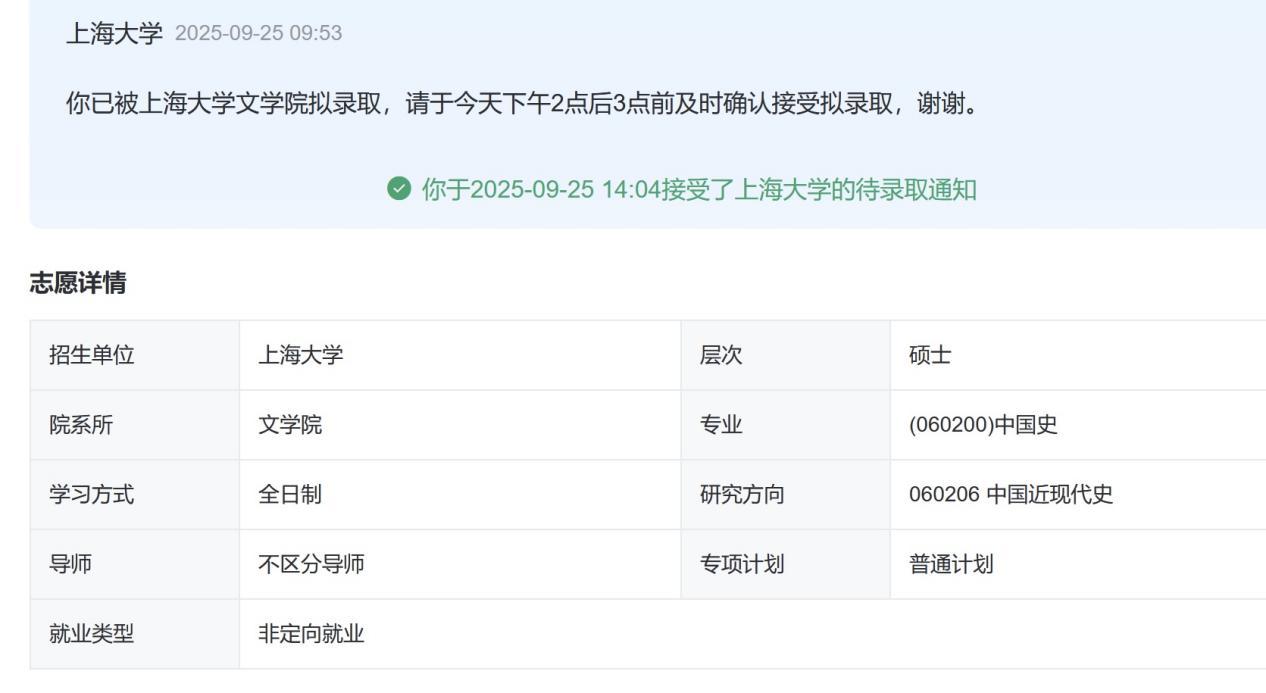Click the 不区分导师 value cell
1266x693 pixels.
[460, 565]
